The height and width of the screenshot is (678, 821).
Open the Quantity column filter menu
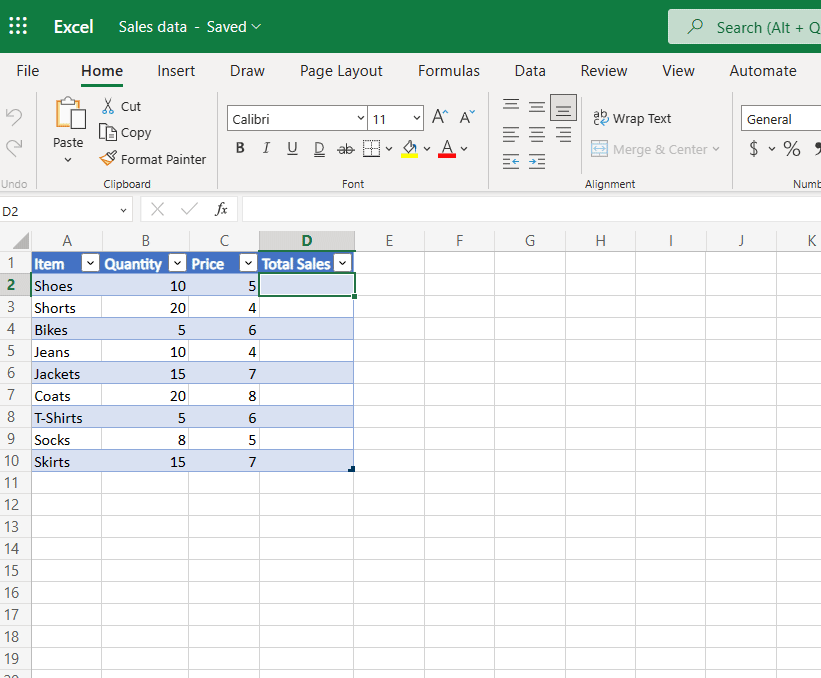point(177,263)
